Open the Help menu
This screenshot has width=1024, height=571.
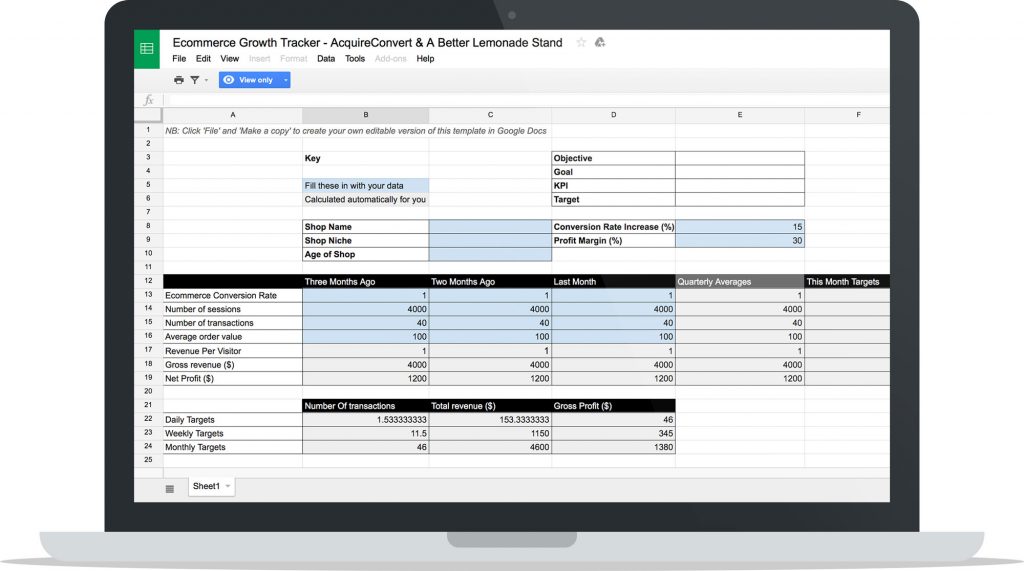(425, 59)
